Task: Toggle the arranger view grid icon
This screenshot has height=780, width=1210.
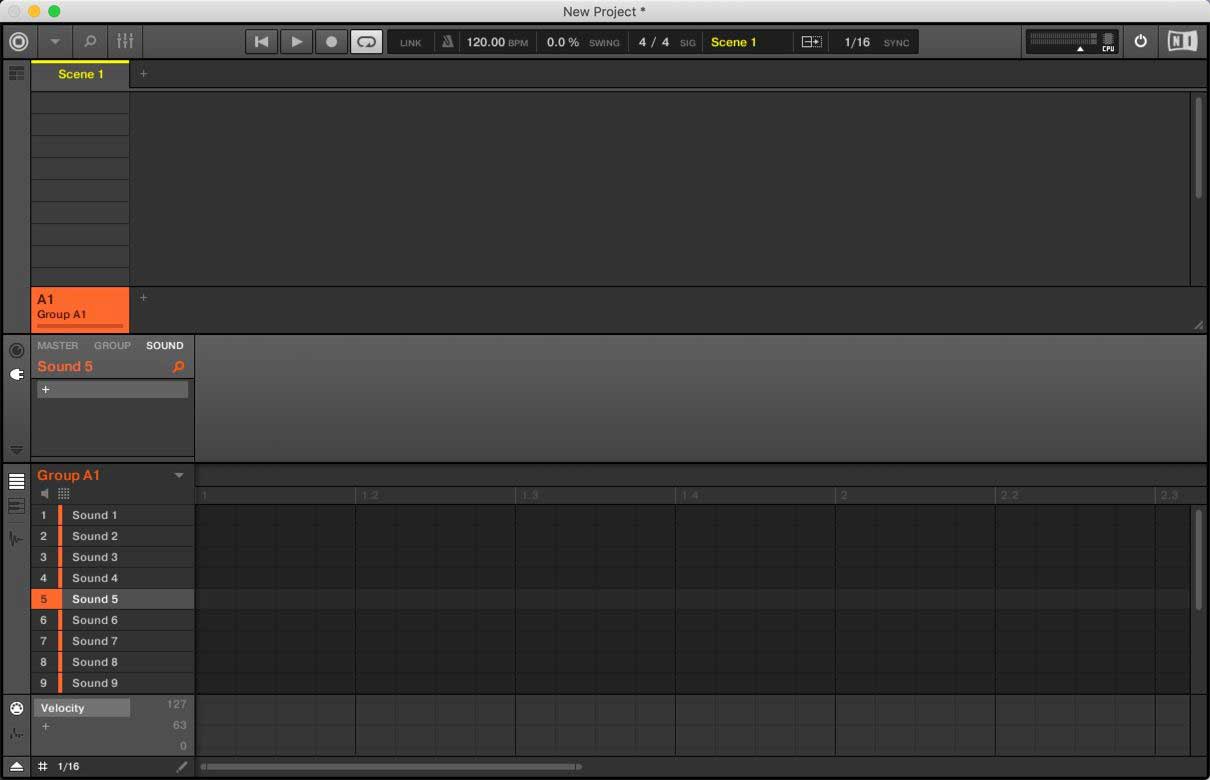Action: tap(16, 73)
